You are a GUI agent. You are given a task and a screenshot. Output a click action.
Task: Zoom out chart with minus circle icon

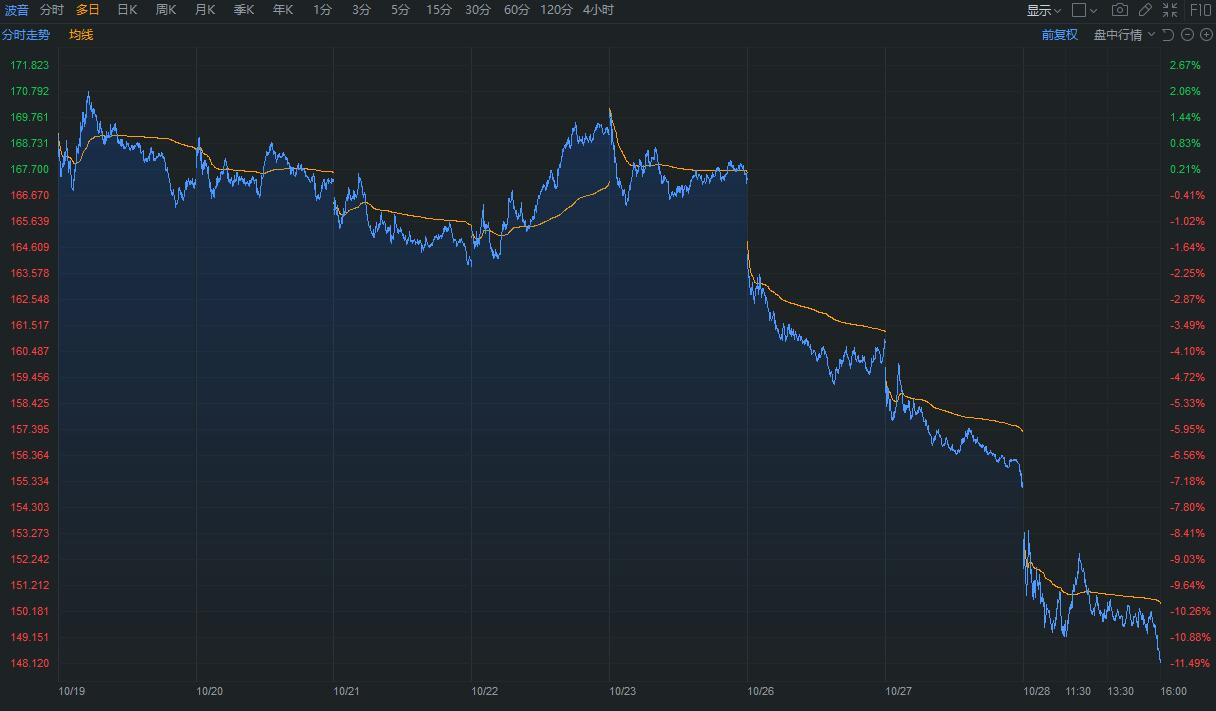pyautogui.click(x=1187, y=35)
